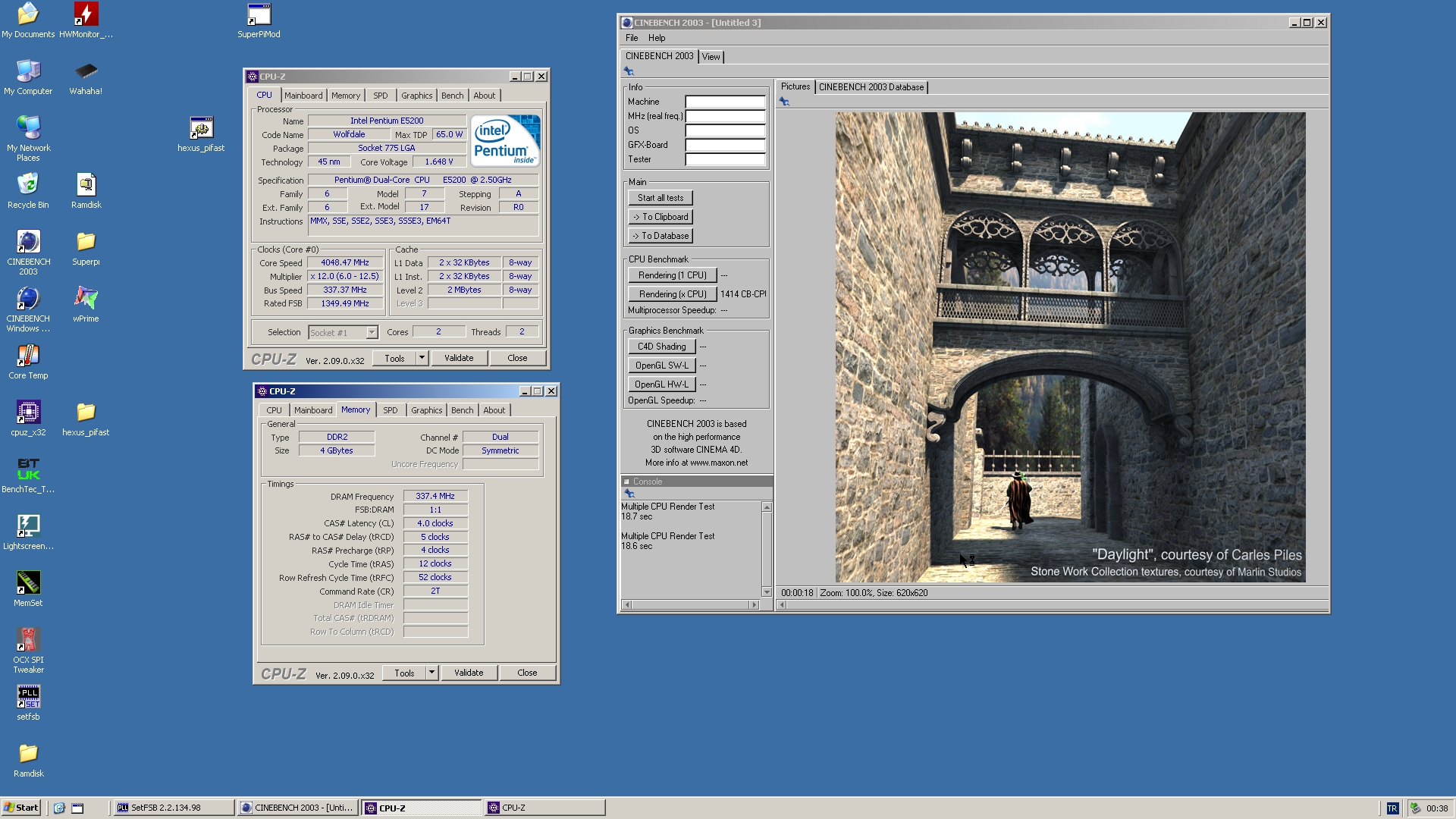The width and height of the screenshot is (1456, 819).
Task: Click pin icon in CINEBENCH Pictures panel
Action: pyautogui.click(x=784, y=102)
